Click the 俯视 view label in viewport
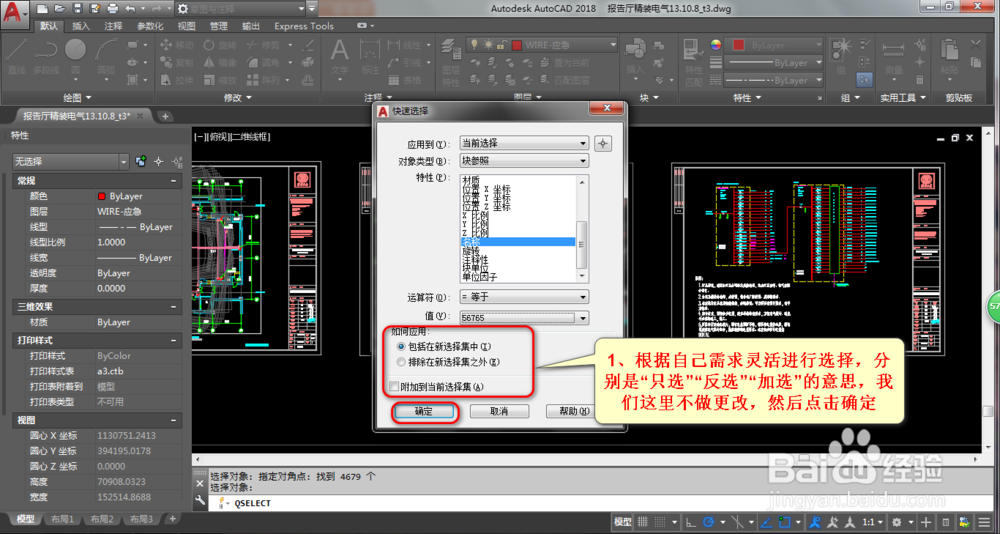Image resolution: width=1000 pixels, height=534 pixels. click(x=219, y=137)
